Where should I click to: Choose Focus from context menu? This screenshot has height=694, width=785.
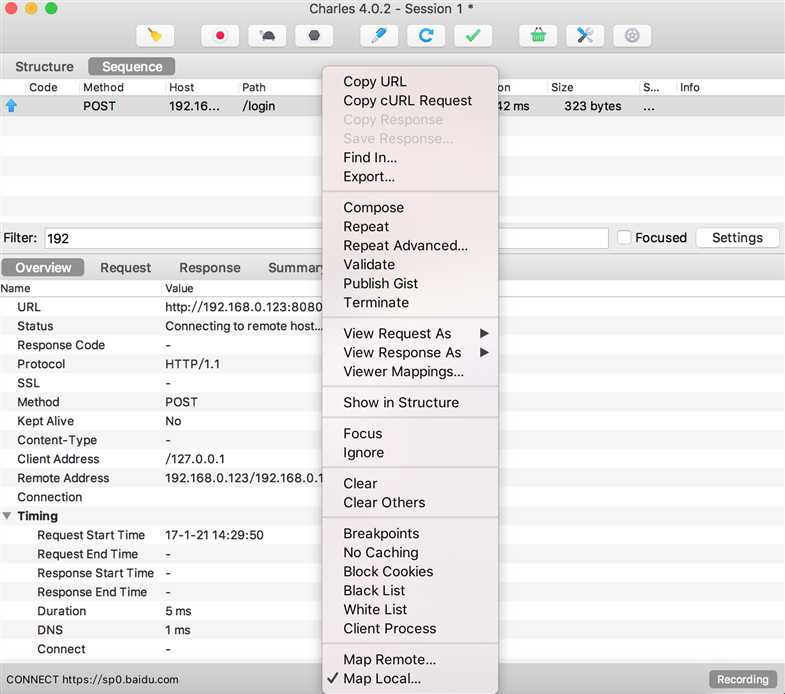[x=410, y=434]
